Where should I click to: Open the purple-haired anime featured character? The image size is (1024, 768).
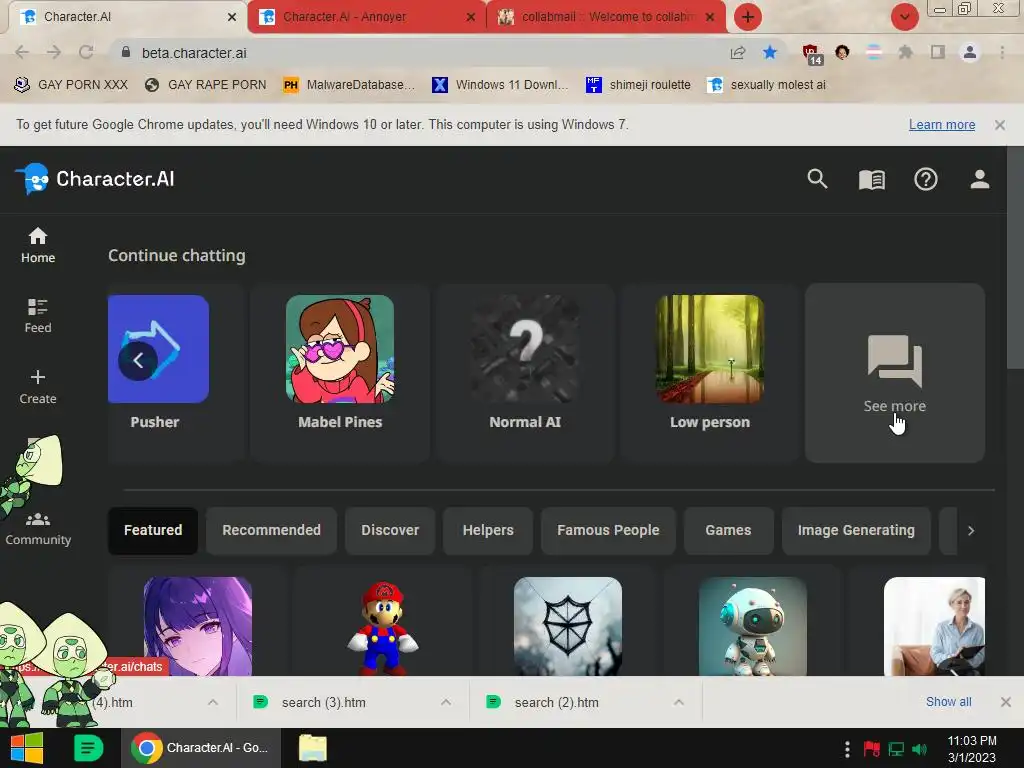(198, 626)
